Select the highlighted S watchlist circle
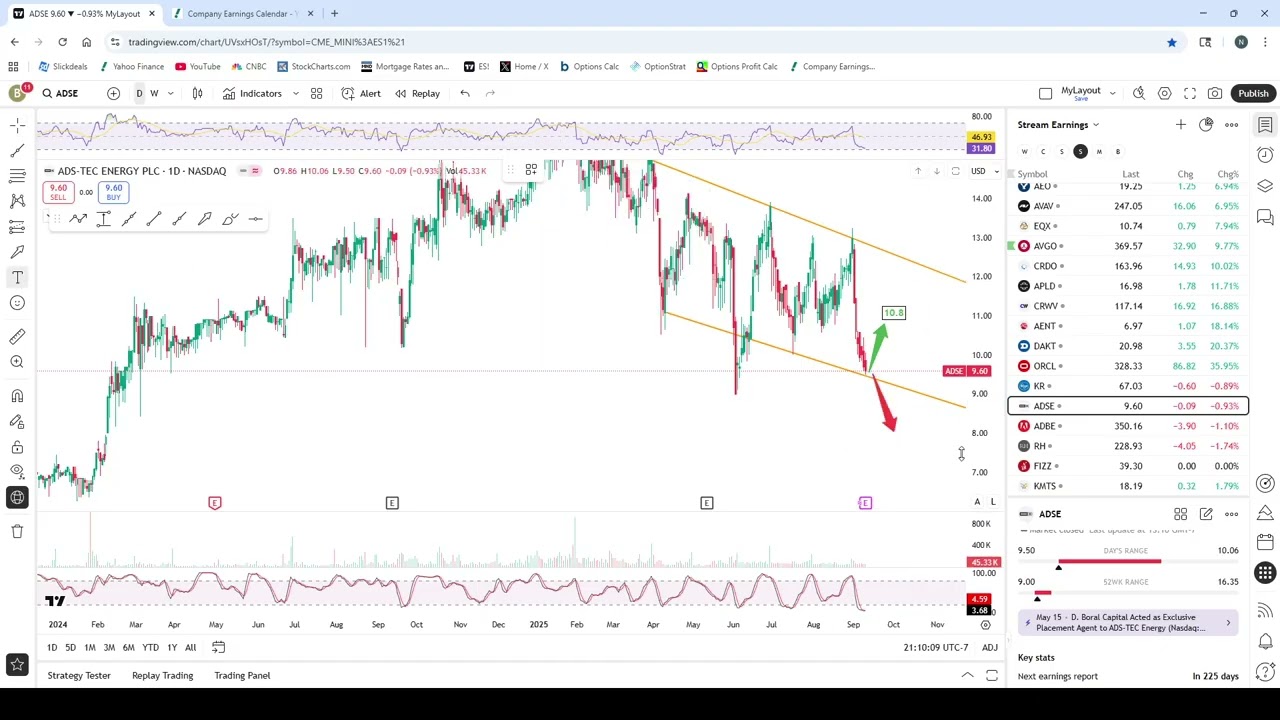 [x=1080, y=151]
